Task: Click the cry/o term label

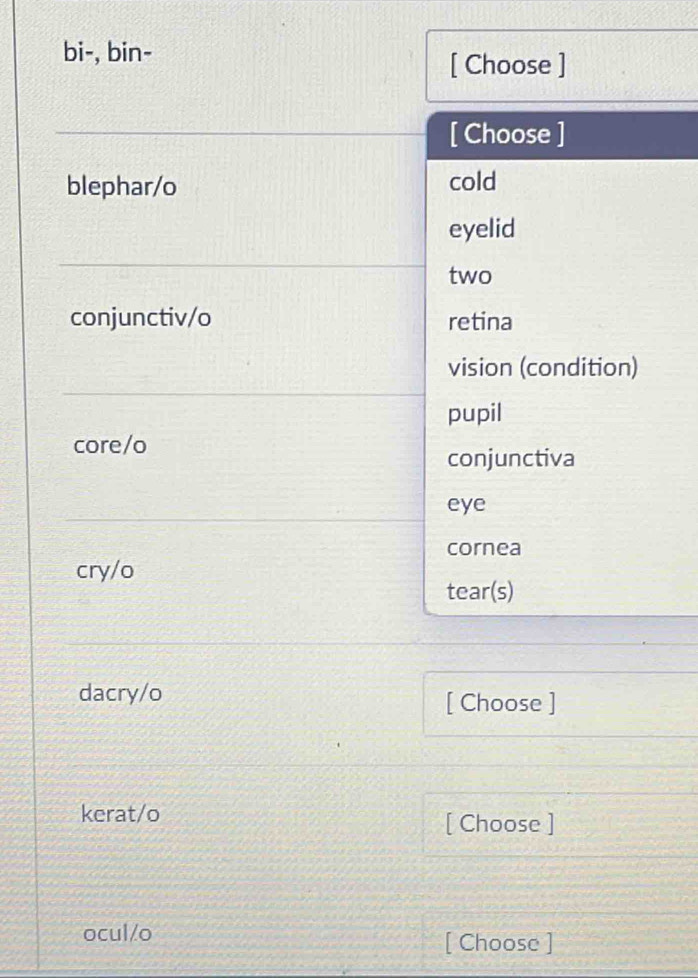Action: pyautogui.click(x=106, y=571)
